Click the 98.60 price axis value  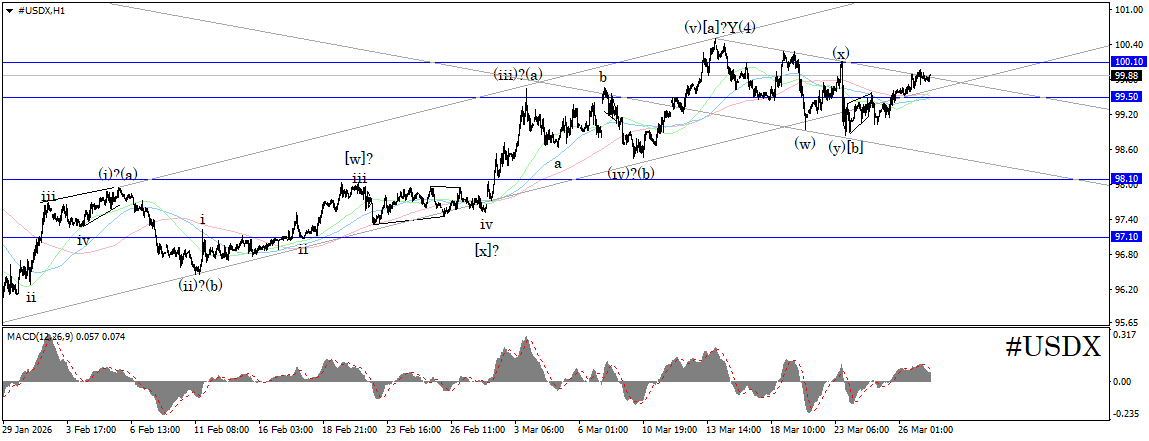[x=1126, y=150]
